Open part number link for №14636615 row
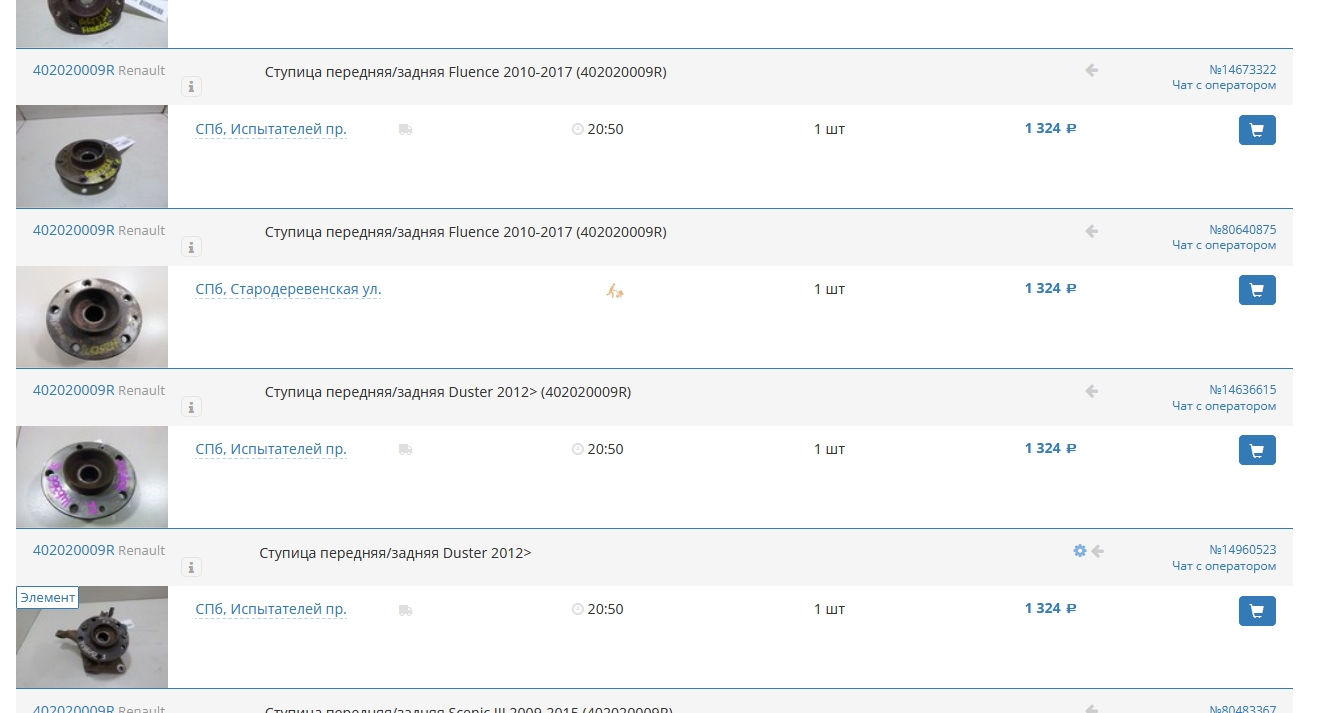Image resolution: width=1330 pixels, height=713 pixels. tap(74, 390)
